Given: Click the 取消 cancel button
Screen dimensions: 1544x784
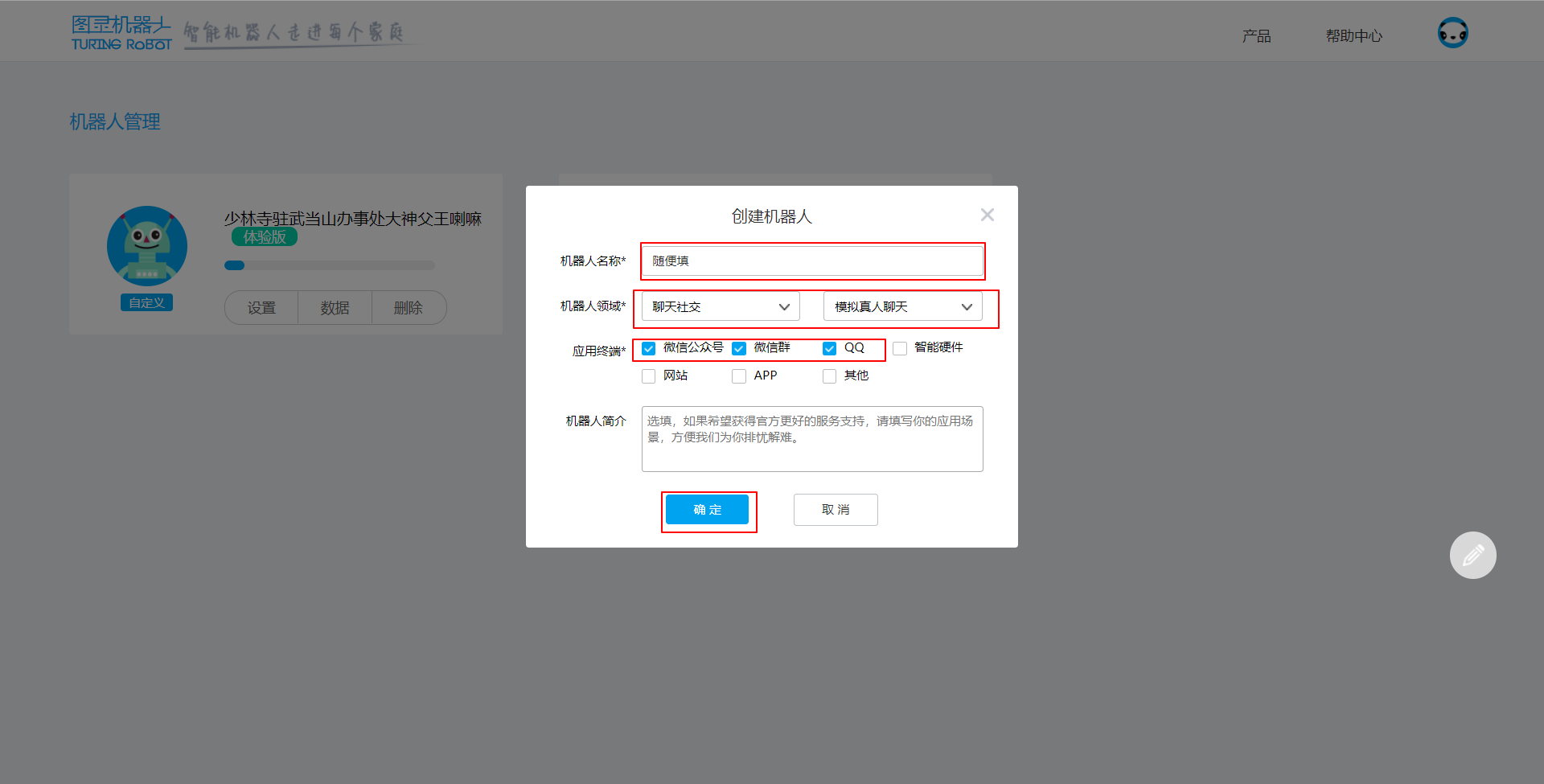Looking at the screenshot, I should 835,510.
